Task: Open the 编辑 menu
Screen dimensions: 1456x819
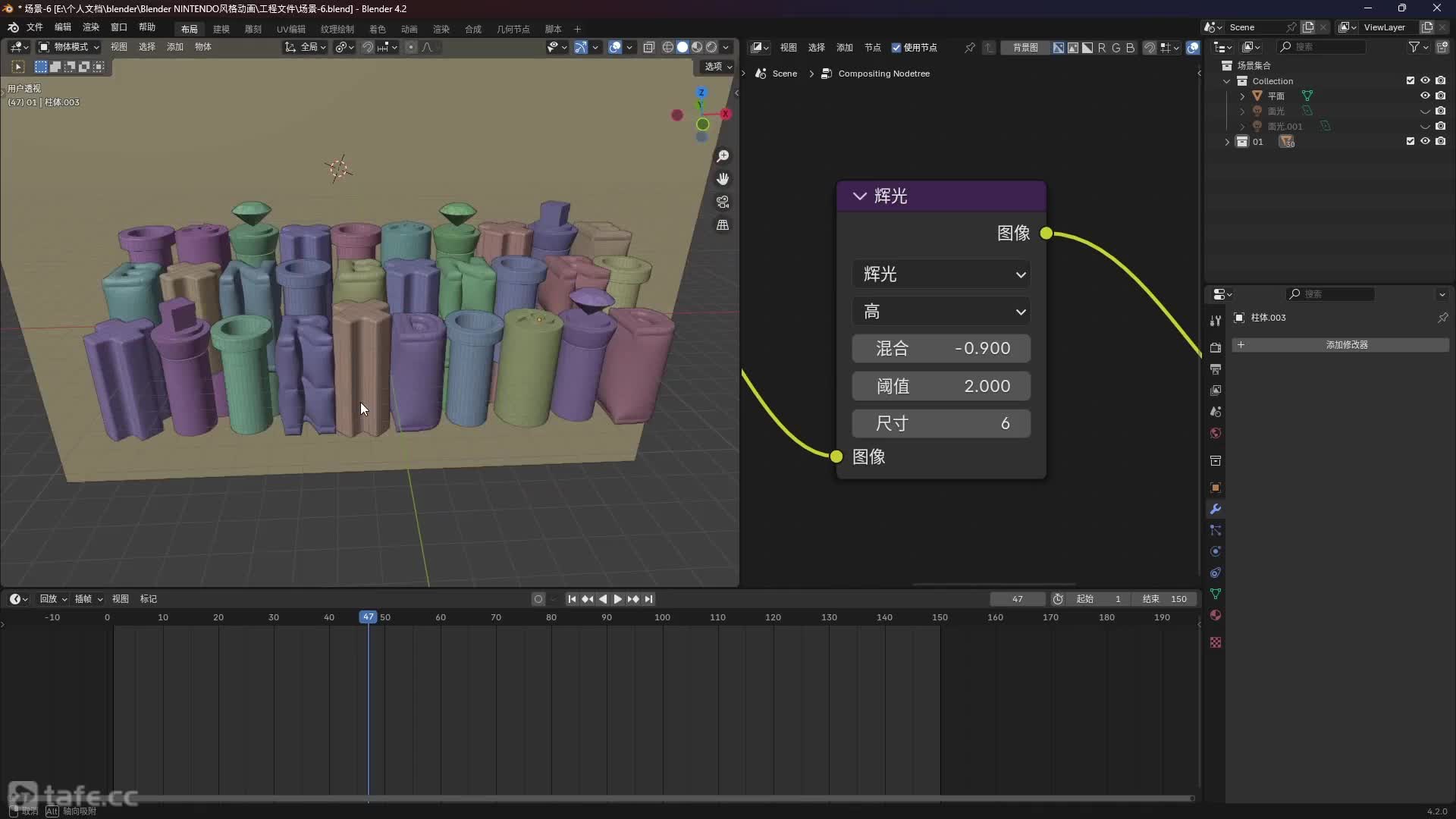Action: pyautogui.click(x=63, y=27)
